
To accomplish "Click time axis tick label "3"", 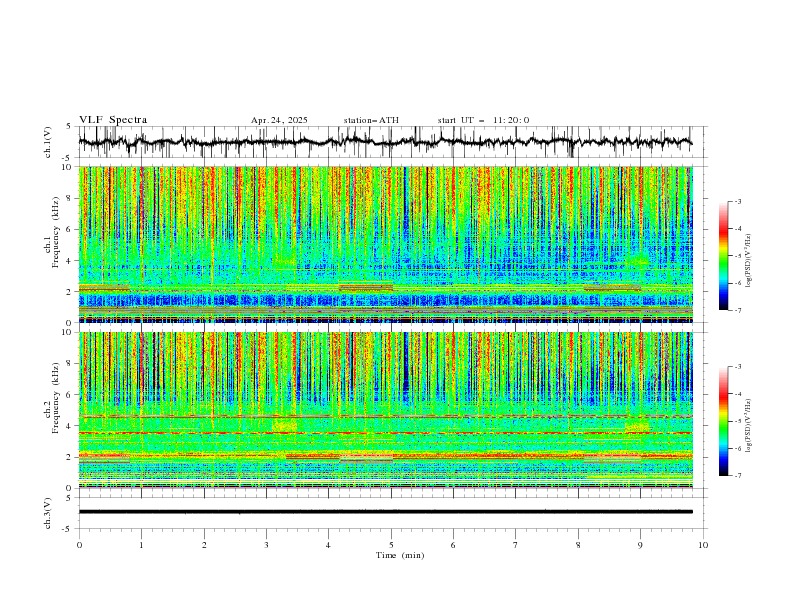I will coord(266,545).
